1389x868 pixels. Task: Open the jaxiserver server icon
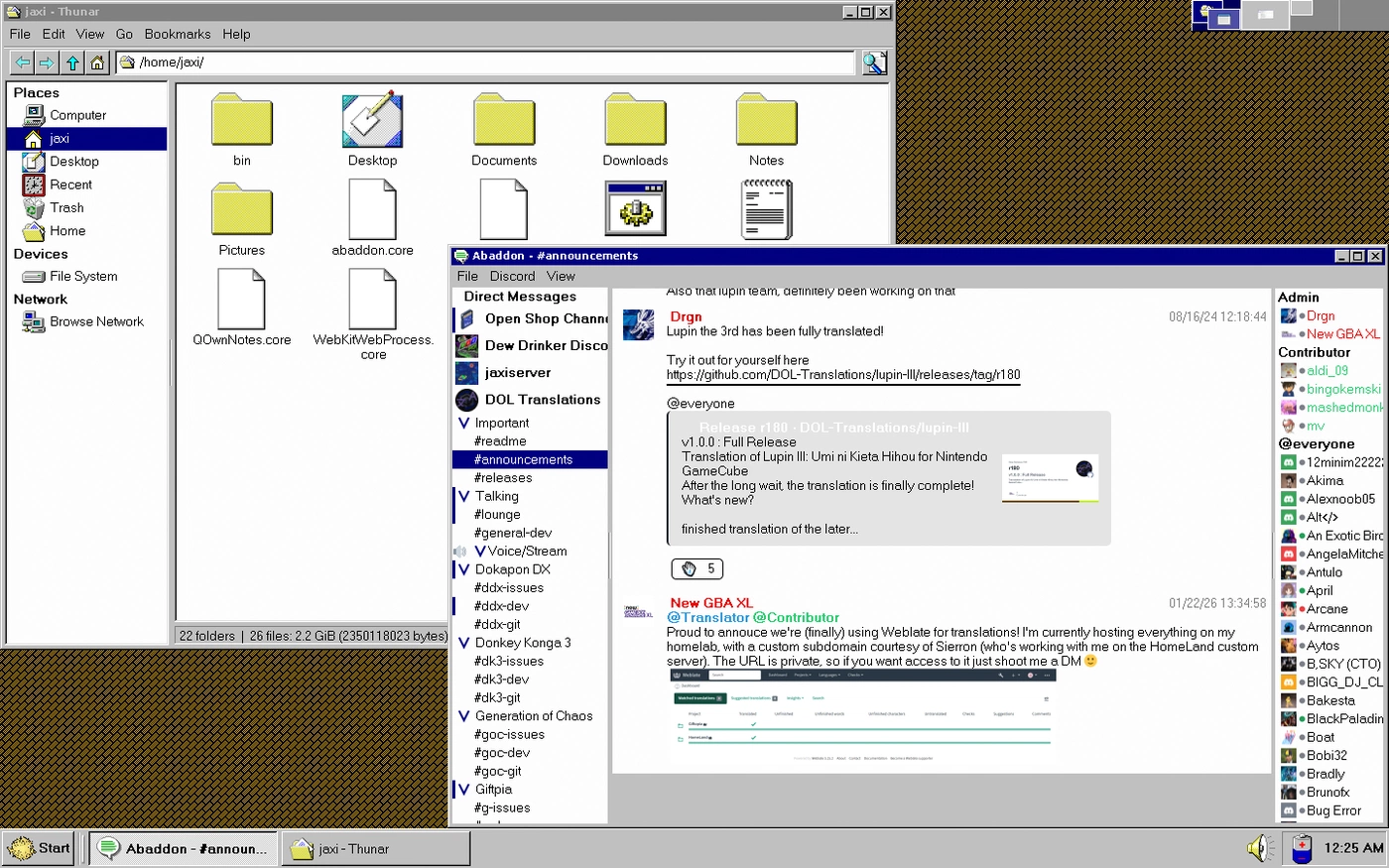tap(466, 372)
